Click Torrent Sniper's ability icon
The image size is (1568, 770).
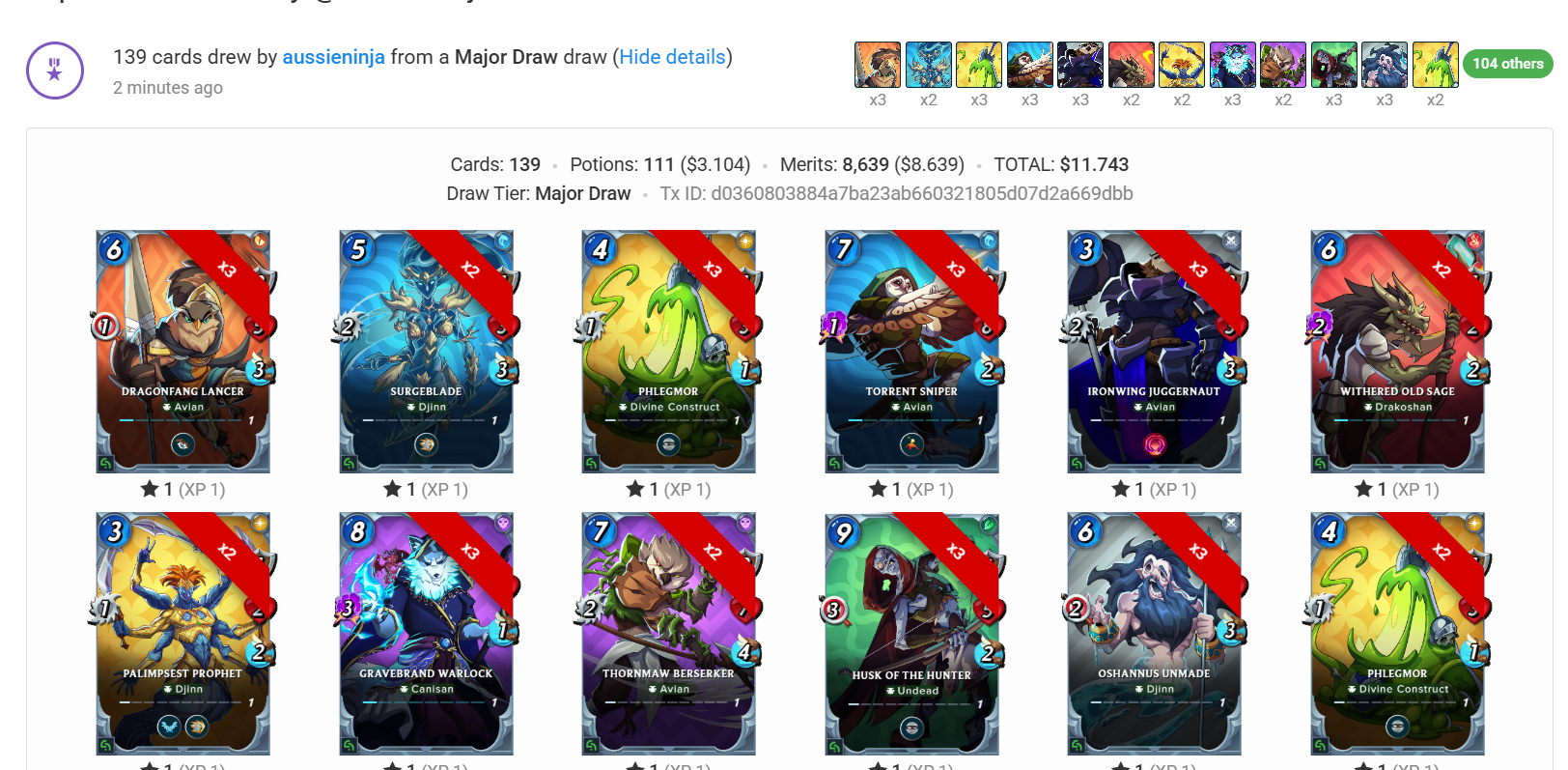click(x=911, y=444)
